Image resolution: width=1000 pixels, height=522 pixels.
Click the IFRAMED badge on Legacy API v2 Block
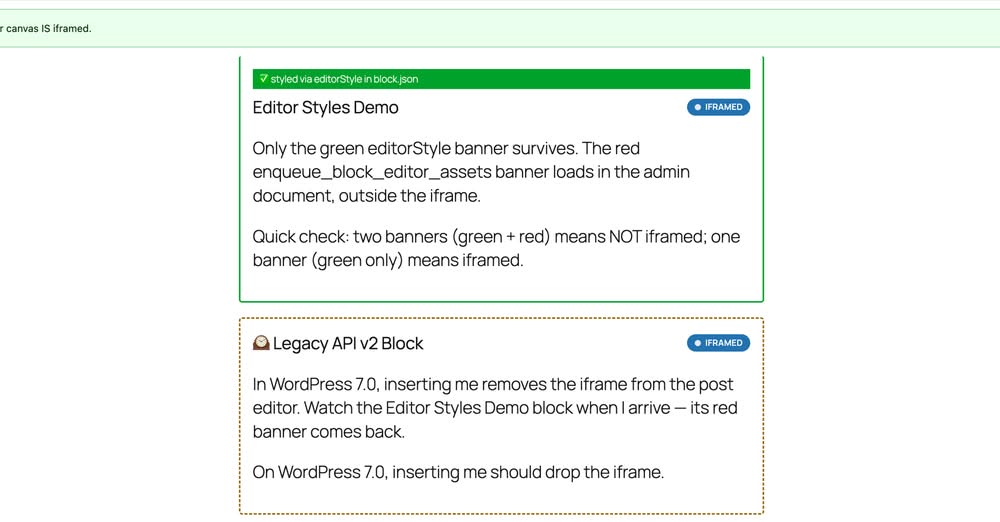[x=718, y=343]
